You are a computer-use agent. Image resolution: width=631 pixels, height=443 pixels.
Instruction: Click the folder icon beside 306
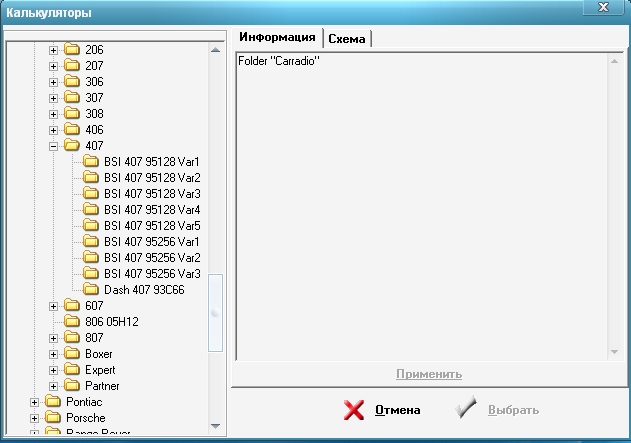pyautogui.click(x=72, y=81)
